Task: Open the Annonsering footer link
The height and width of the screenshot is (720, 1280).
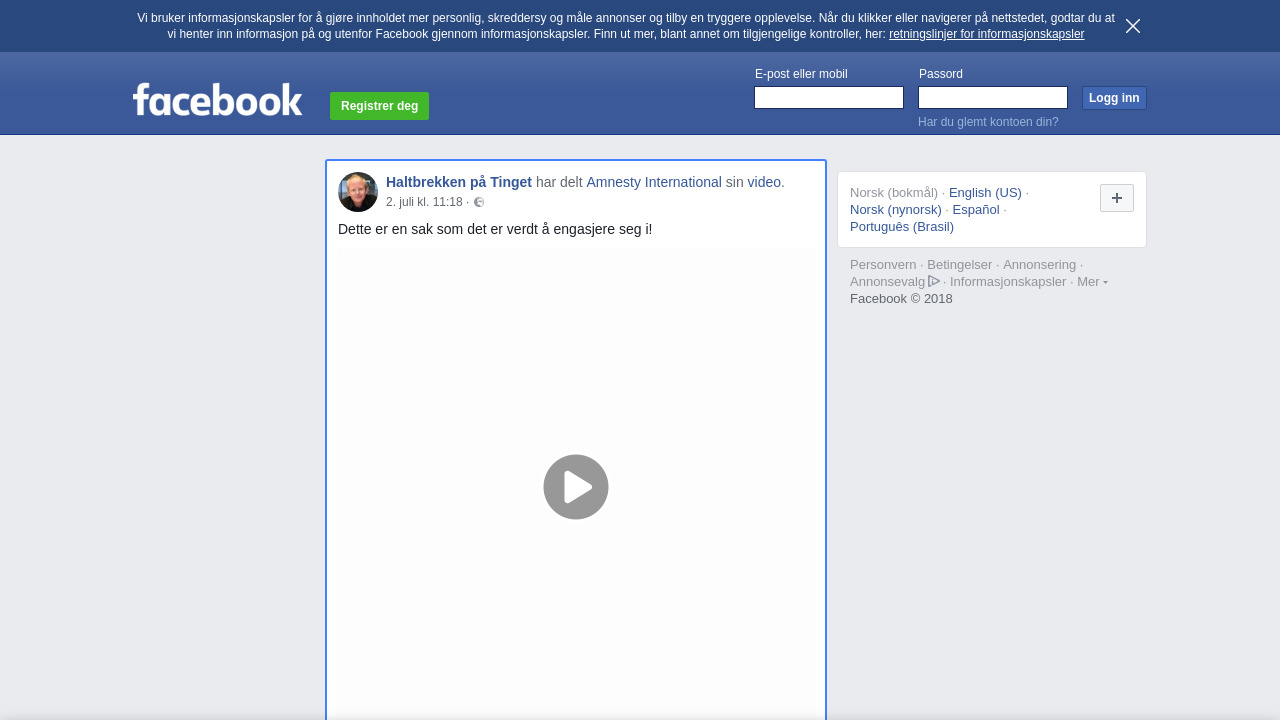Action: tap(1040, 264)
